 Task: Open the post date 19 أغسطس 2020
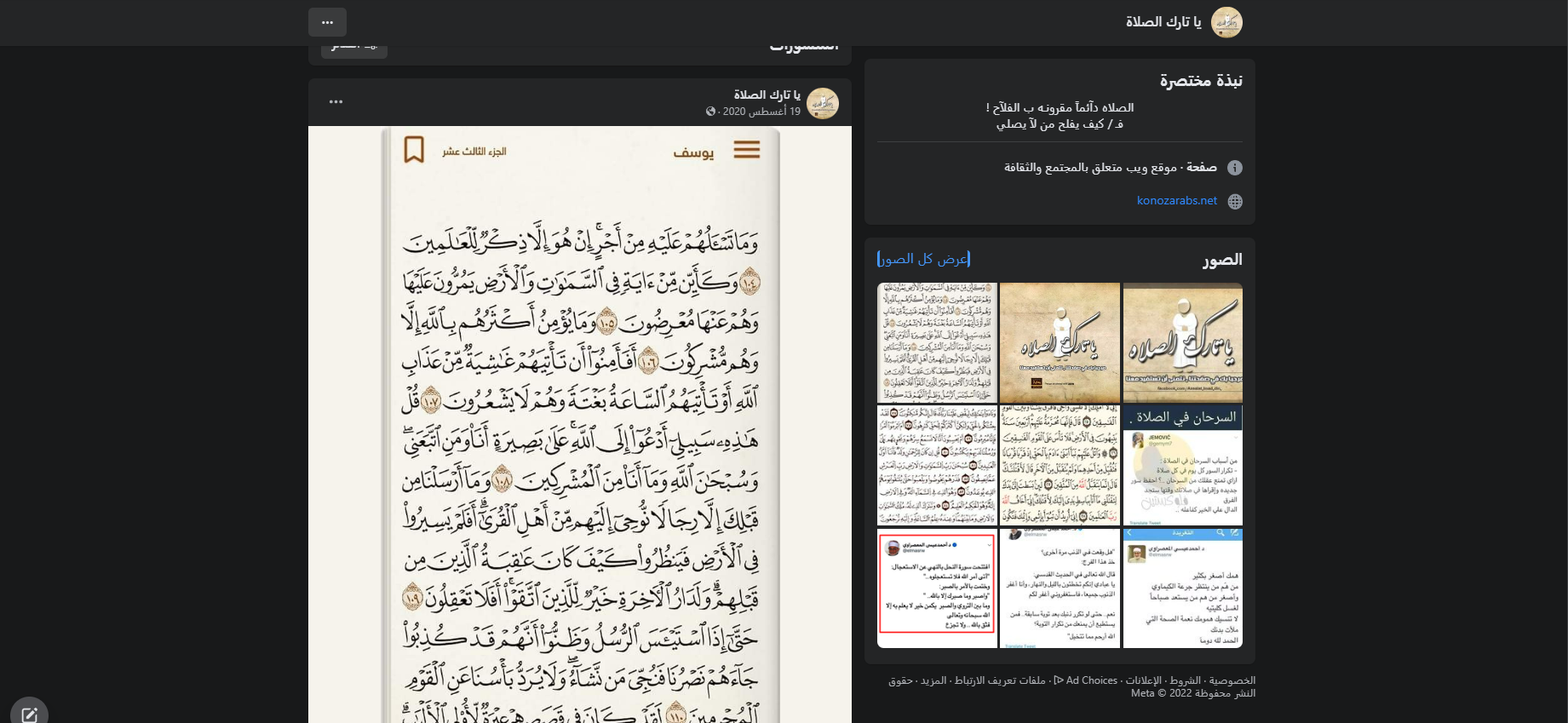click(761, 112)
